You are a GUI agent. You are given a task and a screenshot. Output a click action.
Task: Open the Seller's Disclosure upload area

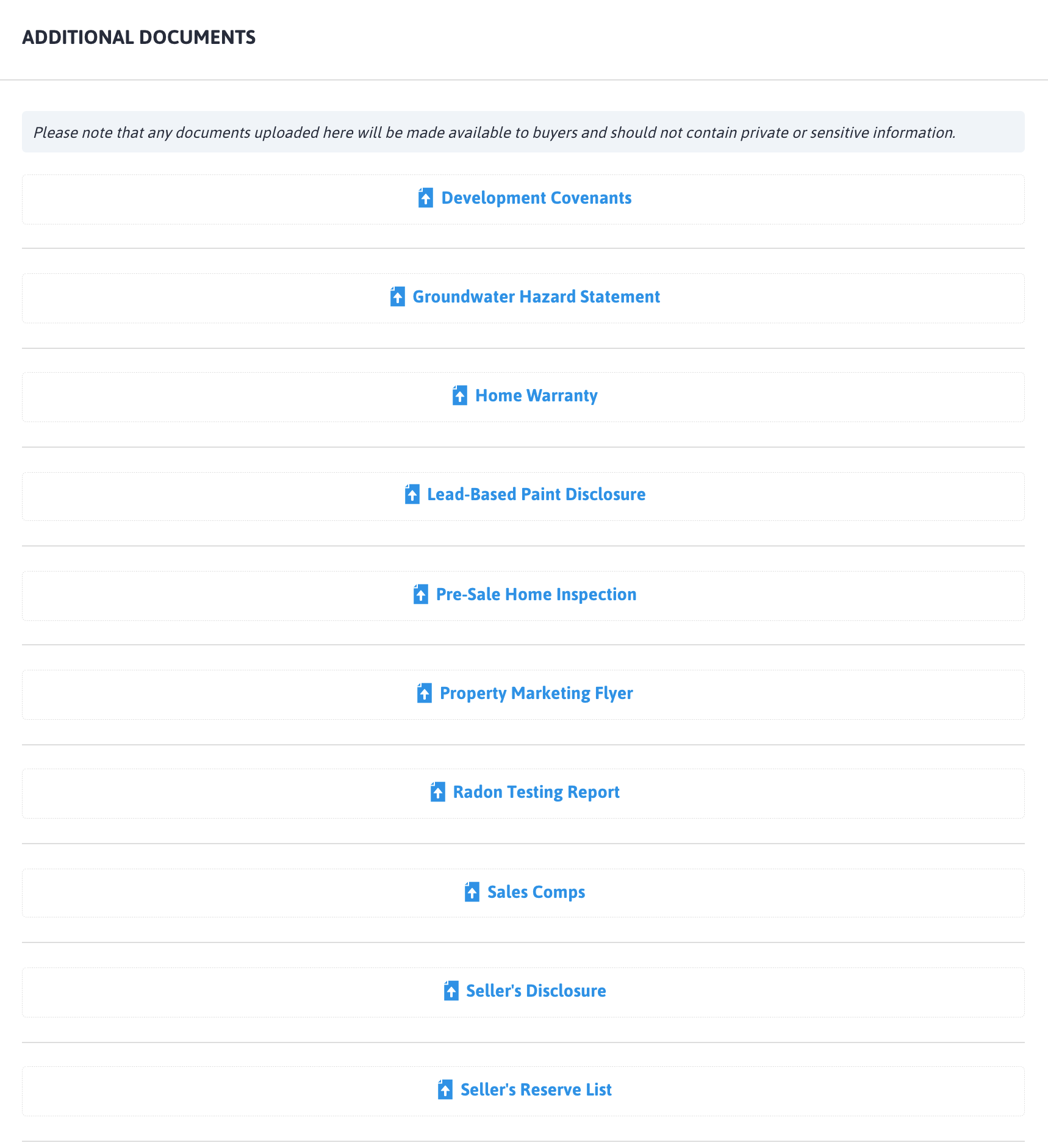535,991
